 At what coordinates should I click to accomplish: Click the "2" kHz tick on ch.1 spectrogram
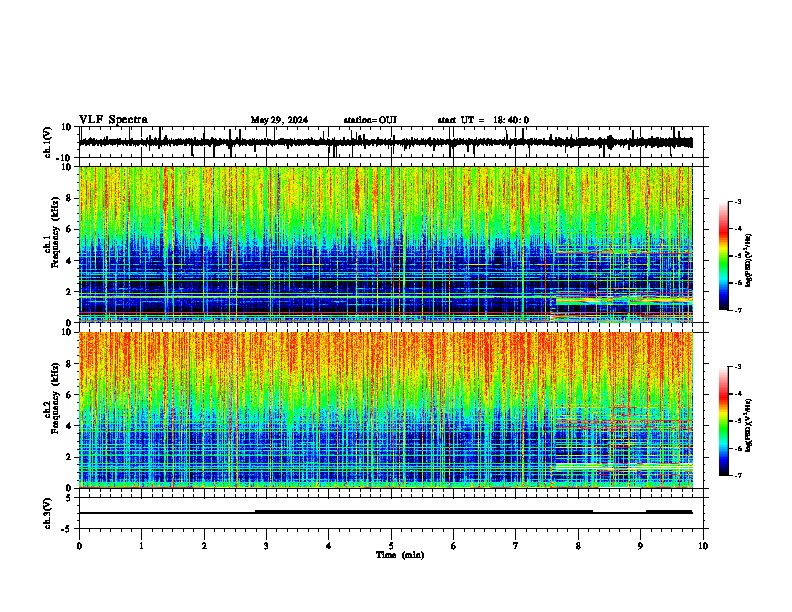tap(69, 291)
